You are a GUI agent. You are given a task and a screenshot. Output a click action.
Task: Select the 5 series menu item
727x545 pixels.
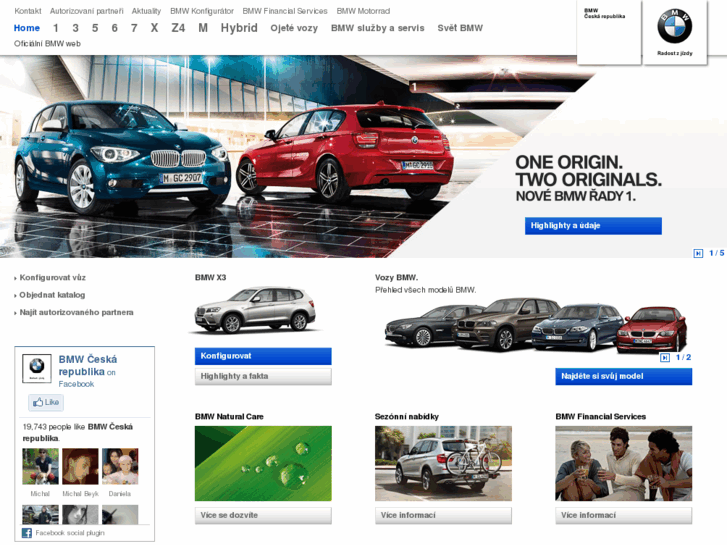coord(95,28)
